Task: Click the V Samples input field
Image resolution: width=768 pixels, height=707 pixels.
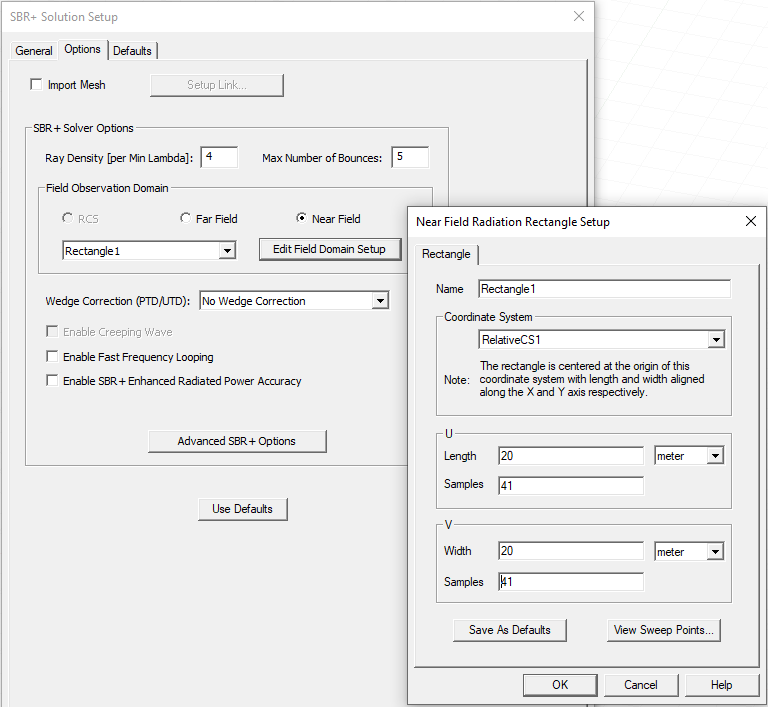Action: pyautogui.click(x=571, y=582)
